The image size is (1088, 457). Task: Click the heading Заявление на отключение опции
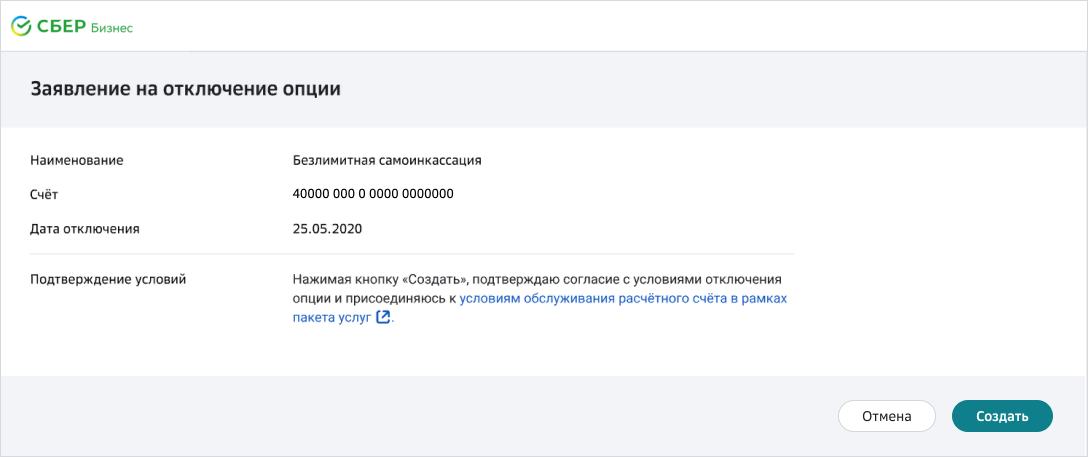point(186,89)
